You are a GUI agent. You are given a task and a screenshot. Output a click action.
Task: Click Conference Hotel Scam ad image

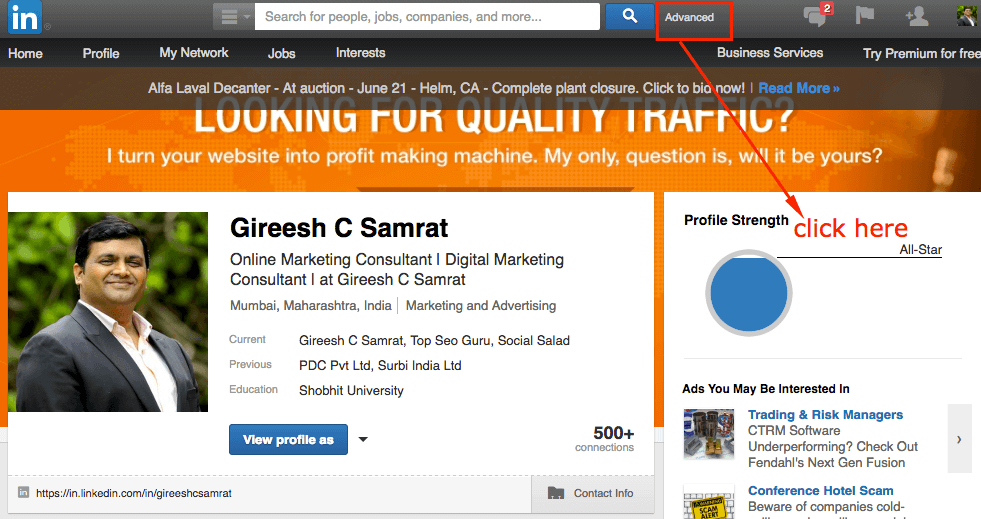pos(709,502)
